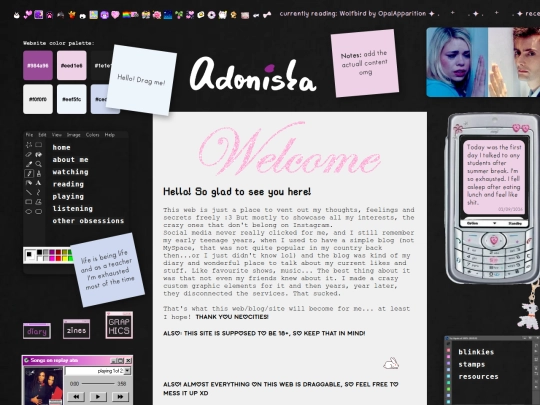The width and height of the screenshot is (540, 405).
Task: Open the Image menu in paint window
Action: 73,135
